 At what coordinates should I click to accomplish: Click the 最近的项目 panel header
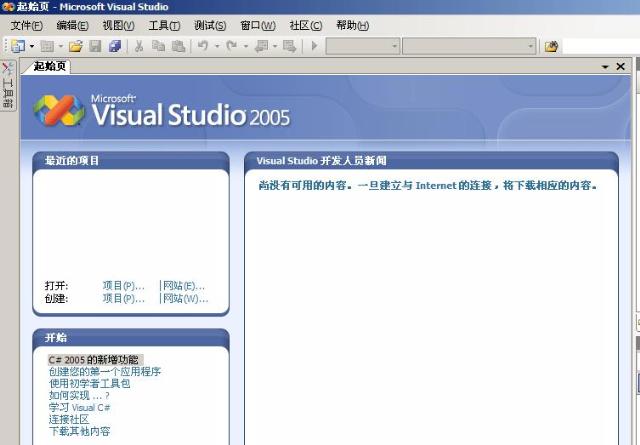point(131,160)
